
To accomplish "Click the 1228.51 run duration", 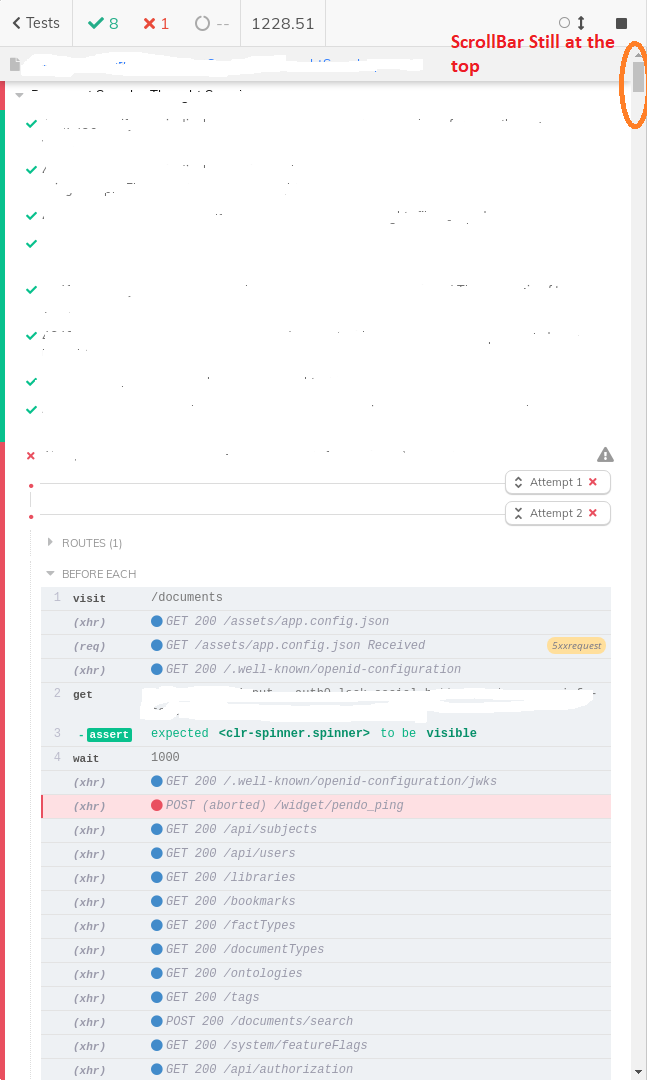I will pyautogui.click(x=283, y=23).
